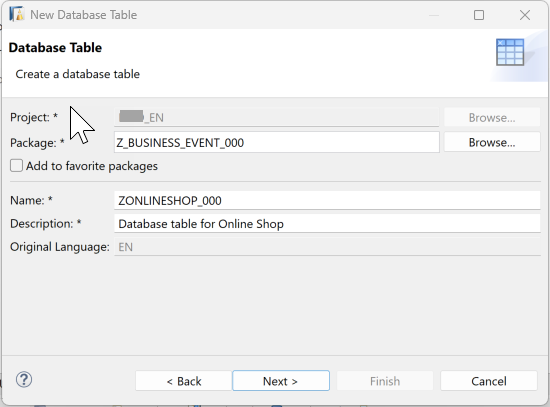Click the database table wizard icon

[x=510, y=52]
